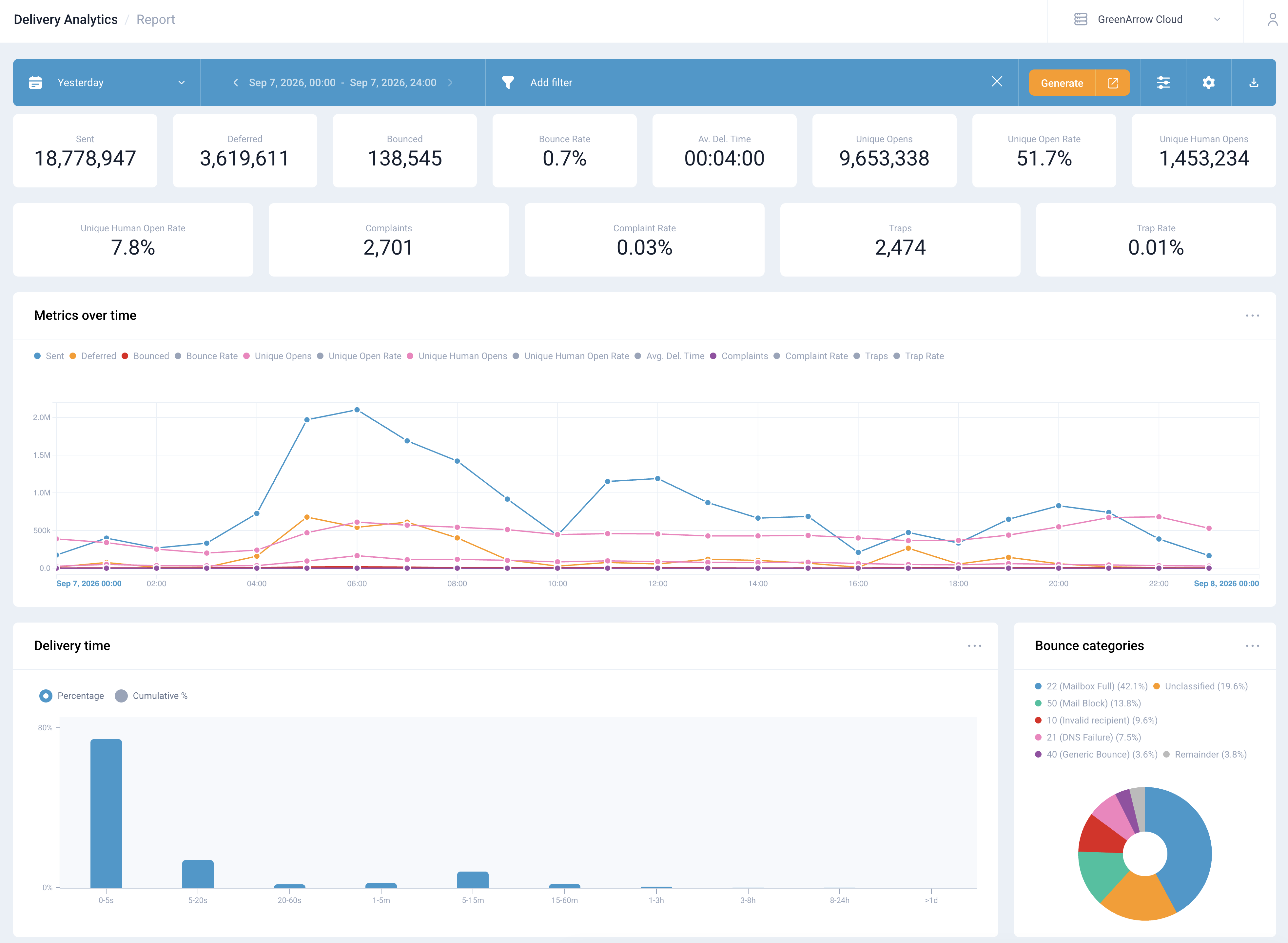Expand the Yesterday date preset dropdown
Viewport: 1288px width, 943px height.
(x=107, y=83)
